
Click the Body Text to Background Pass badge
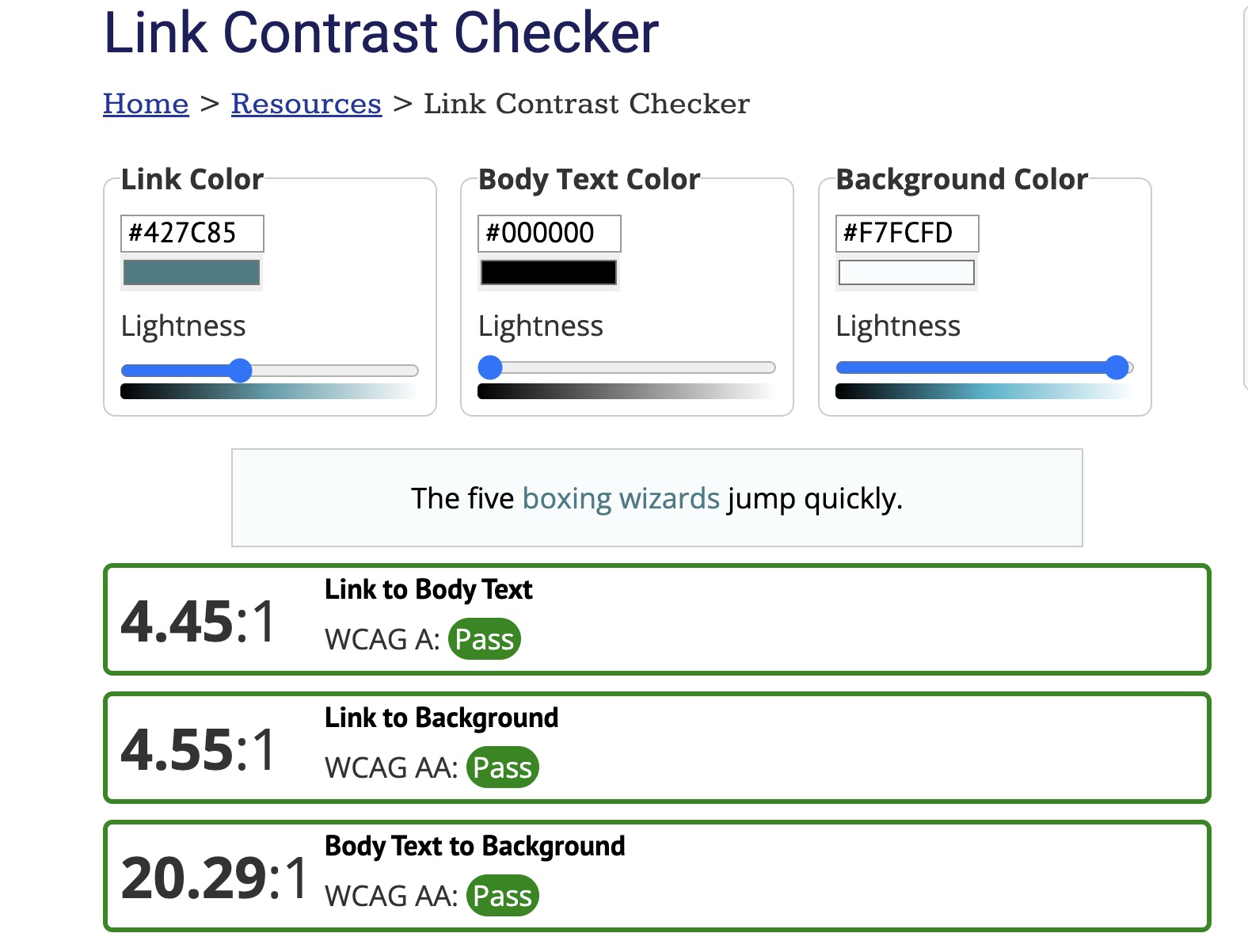(504, 896)
